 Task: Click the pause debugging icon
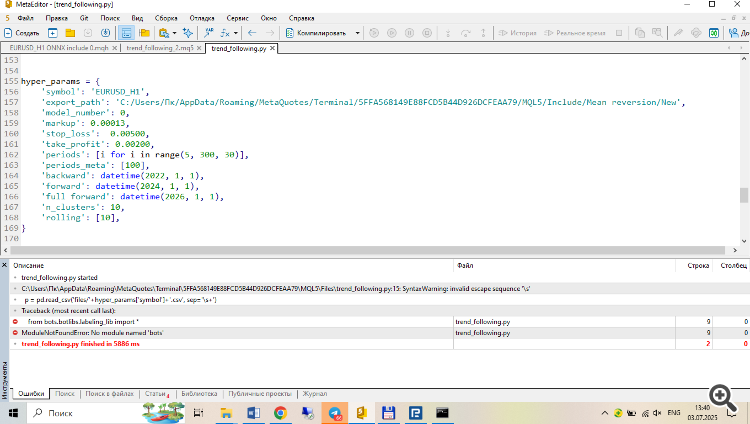click(x=409, y=33)
